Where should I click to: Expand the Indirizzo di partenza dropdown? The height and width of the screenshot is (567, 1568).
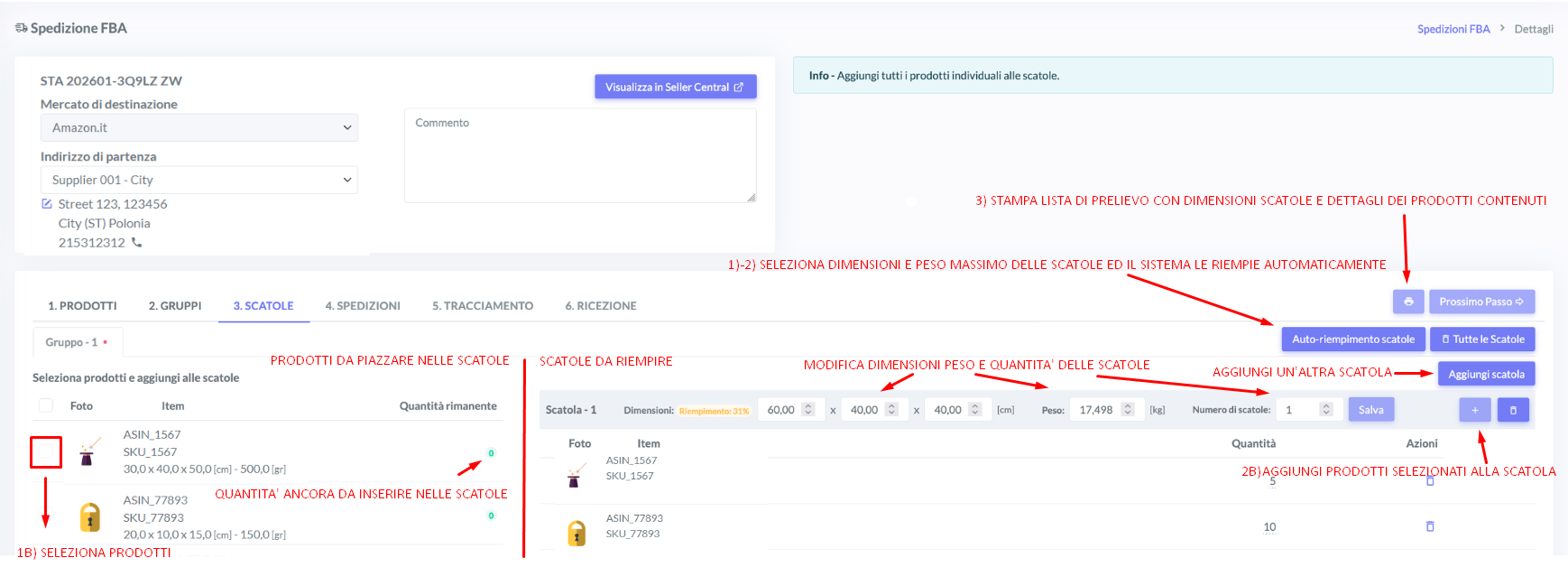coord(198,180)
